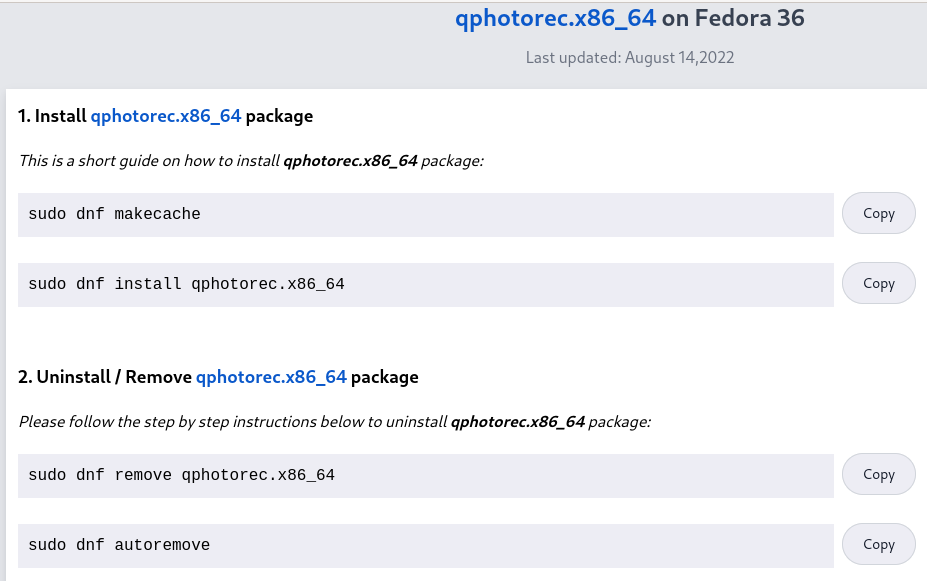Open the qphotorec.x86_64 link in page title
The height and width of the screenshot is (581, 927).
(555, 18)
